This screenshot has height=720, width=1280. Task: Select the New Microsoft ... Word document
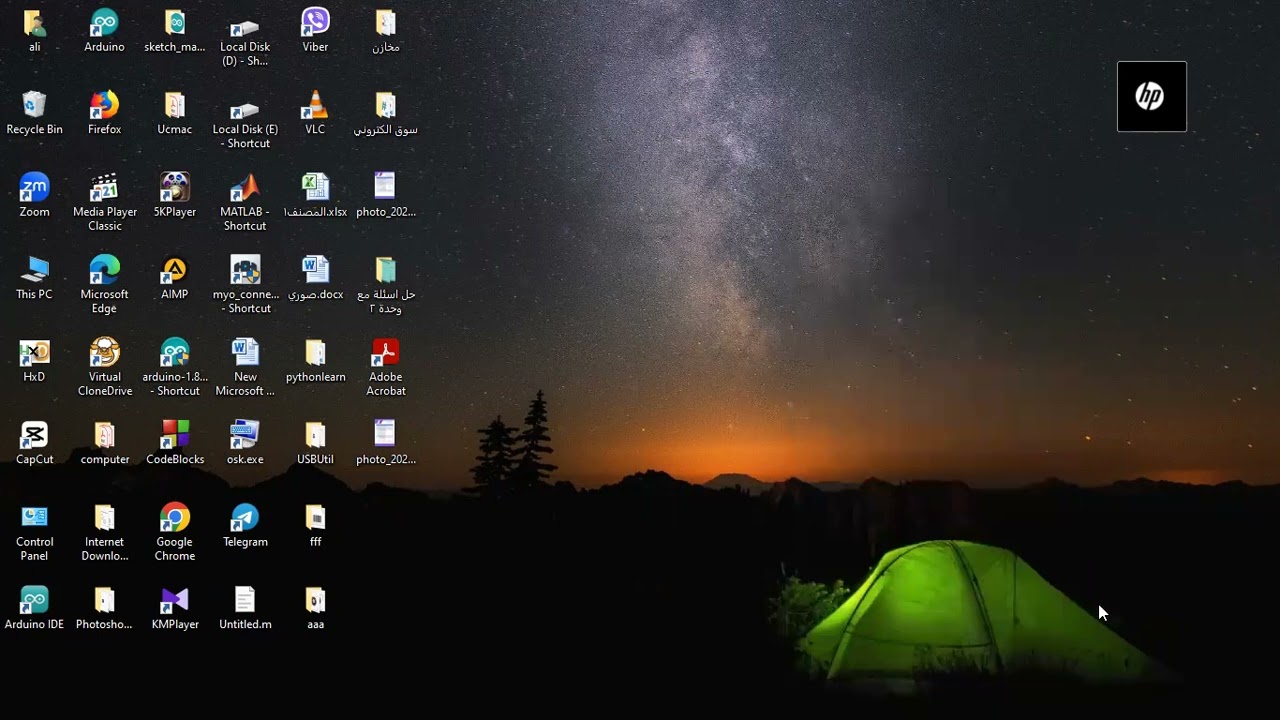click(x=245, y=352)
